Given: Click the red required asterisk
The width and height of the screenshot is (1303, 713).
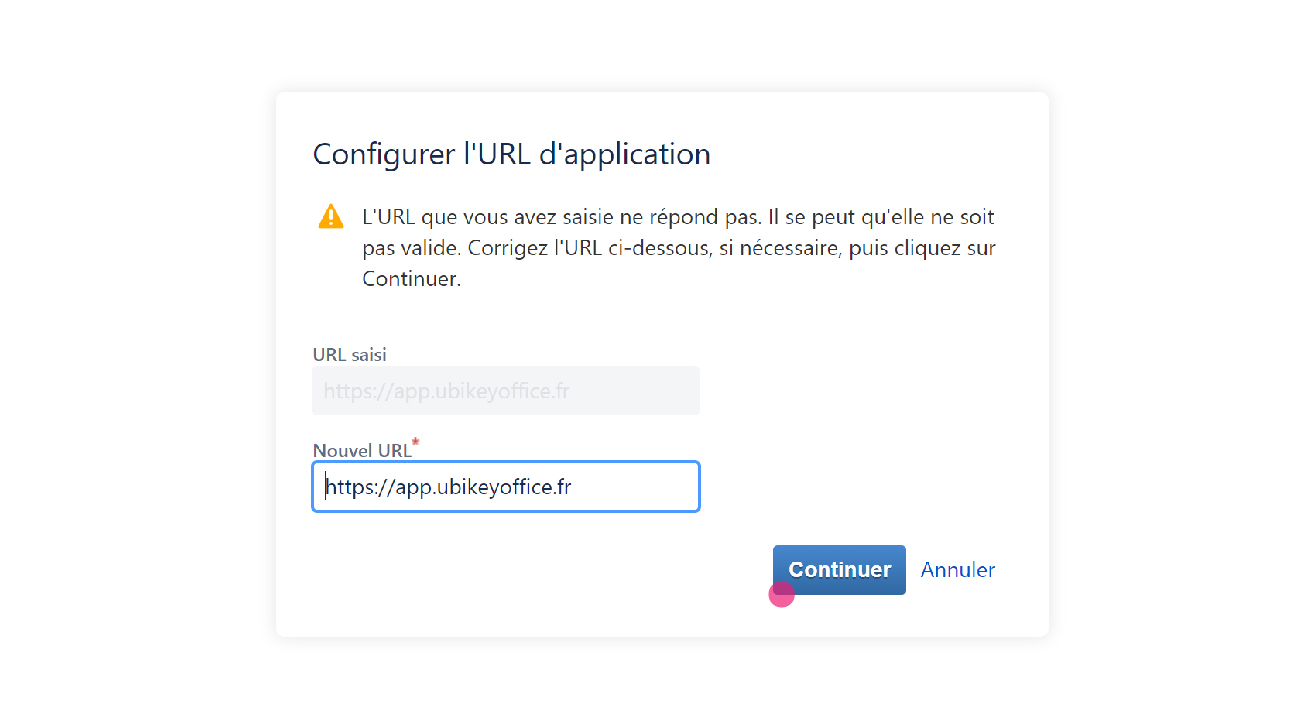Looking at the screenshot, I should (416, 442).
